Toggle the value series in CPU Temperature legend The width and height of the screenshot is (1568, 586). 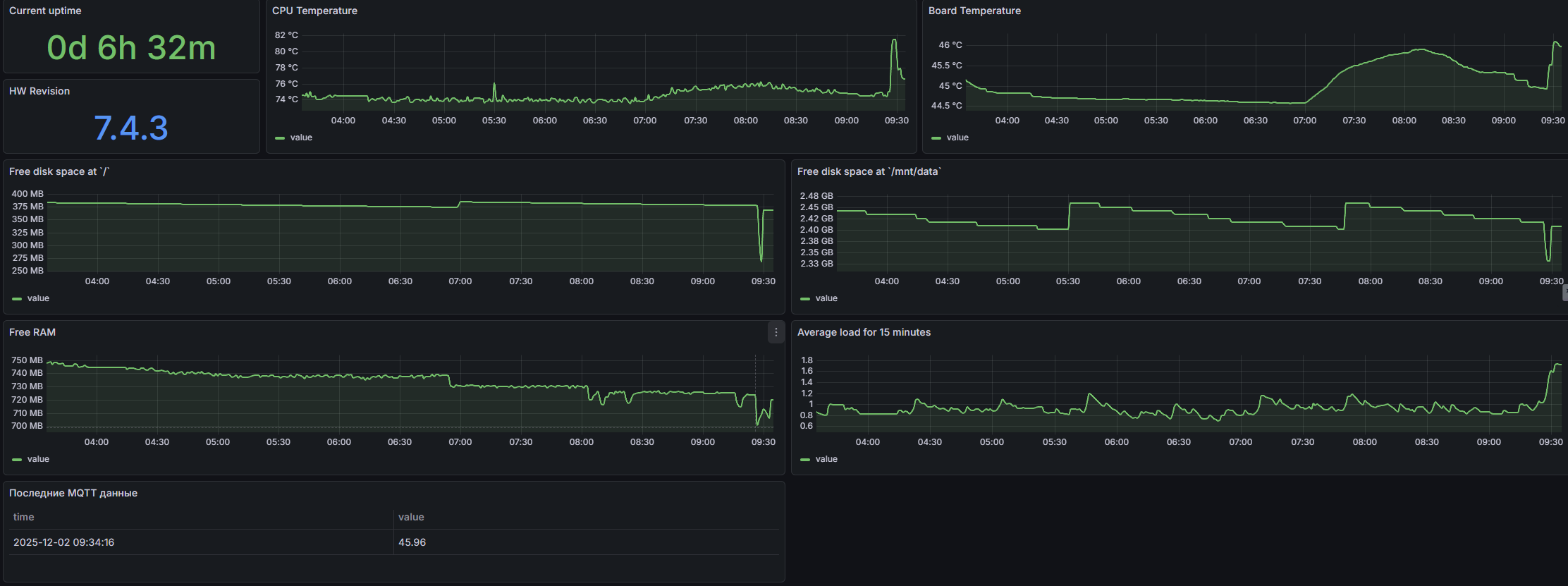click(x=300, y=138)
